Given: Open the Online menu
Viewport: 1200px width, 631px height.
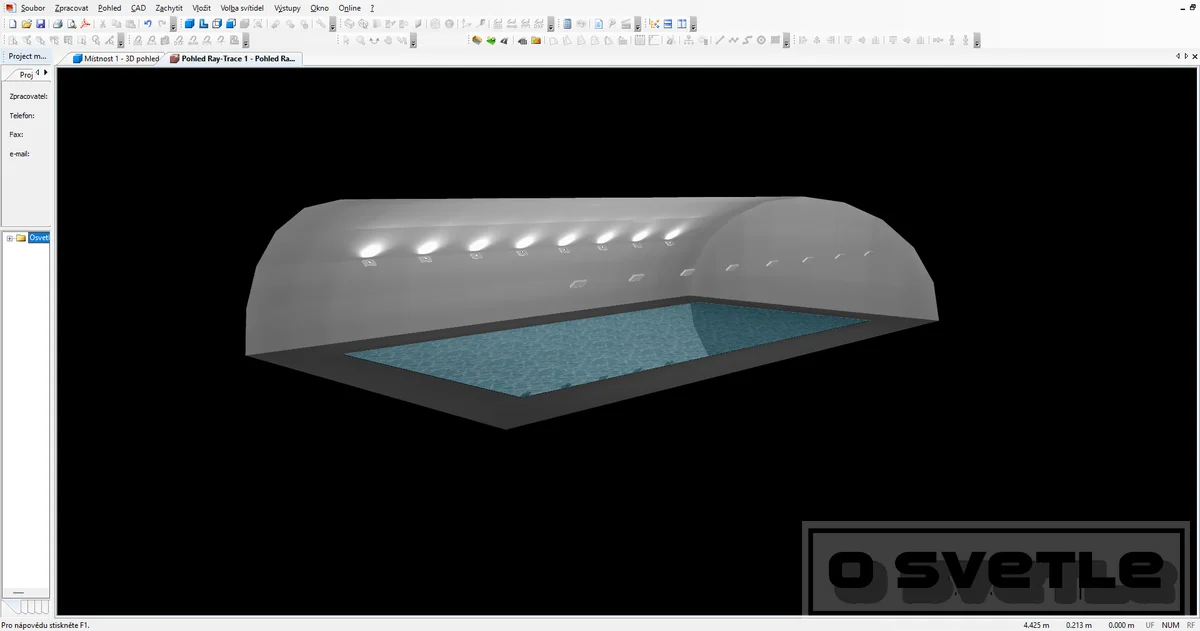Looking at the screenshot, I should (350, 8).
